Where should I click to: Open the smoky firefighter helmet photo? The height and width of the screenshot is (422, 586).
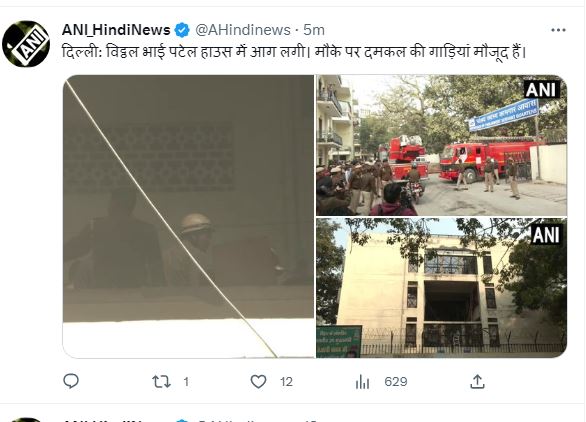pyautogui.click(x=188, y=216)
